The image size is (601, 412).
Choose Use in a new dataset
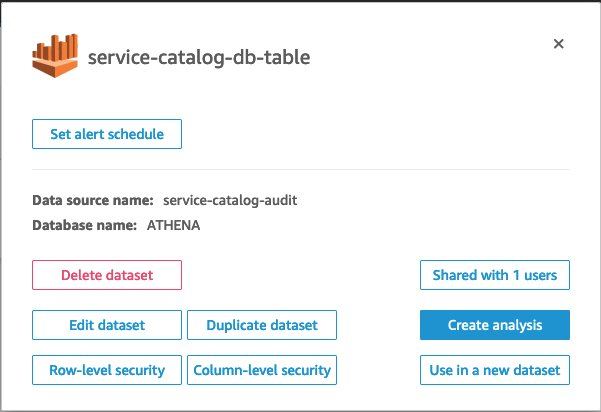494,370
